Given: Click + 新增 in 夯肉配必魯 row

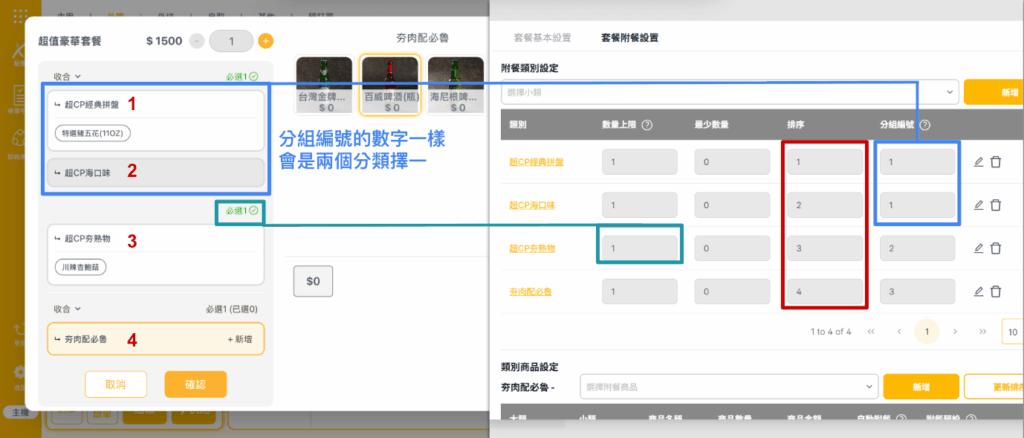Looking at the screenshot, I should click(x=241, y=339).
